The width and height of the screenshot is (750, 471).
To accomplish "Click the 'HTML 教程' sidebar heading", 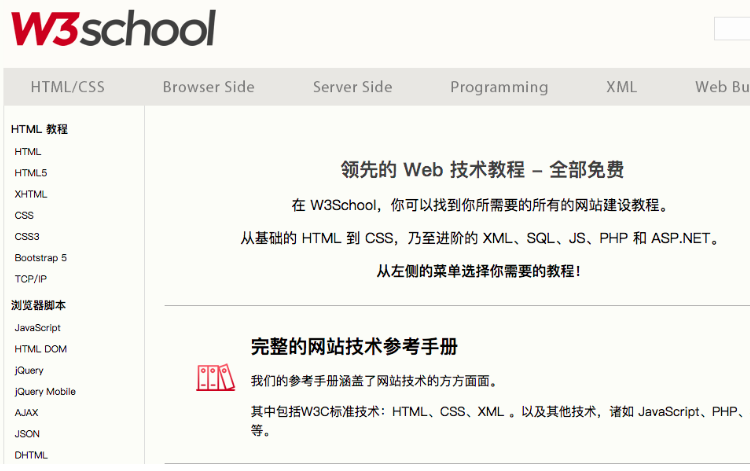I will (x=39, y=129).
